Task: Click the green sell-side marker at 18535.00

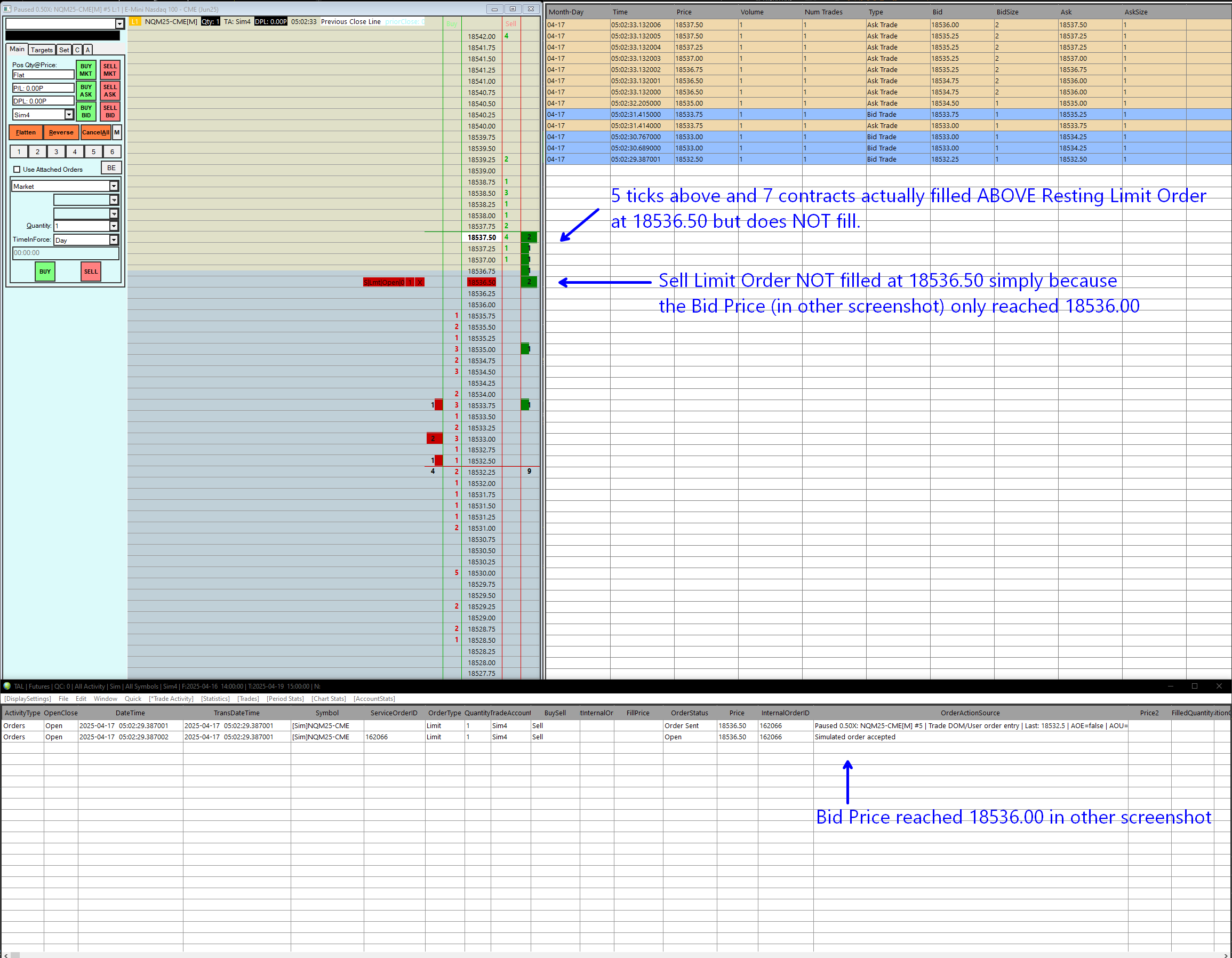Action: click(525, 349)
